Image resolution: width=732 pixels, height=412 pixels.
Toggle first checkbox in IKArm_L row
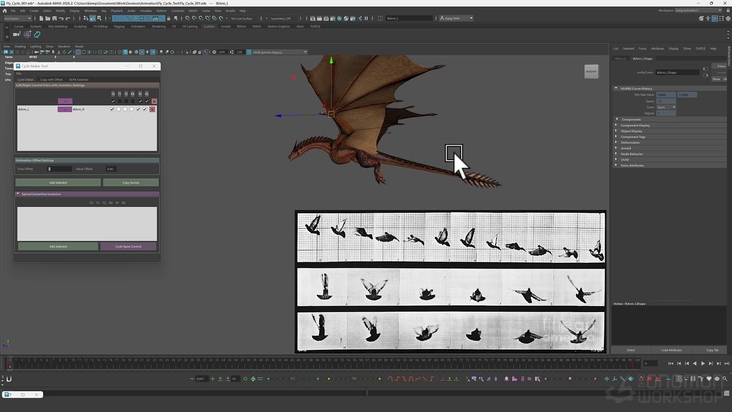coord(112,109)
